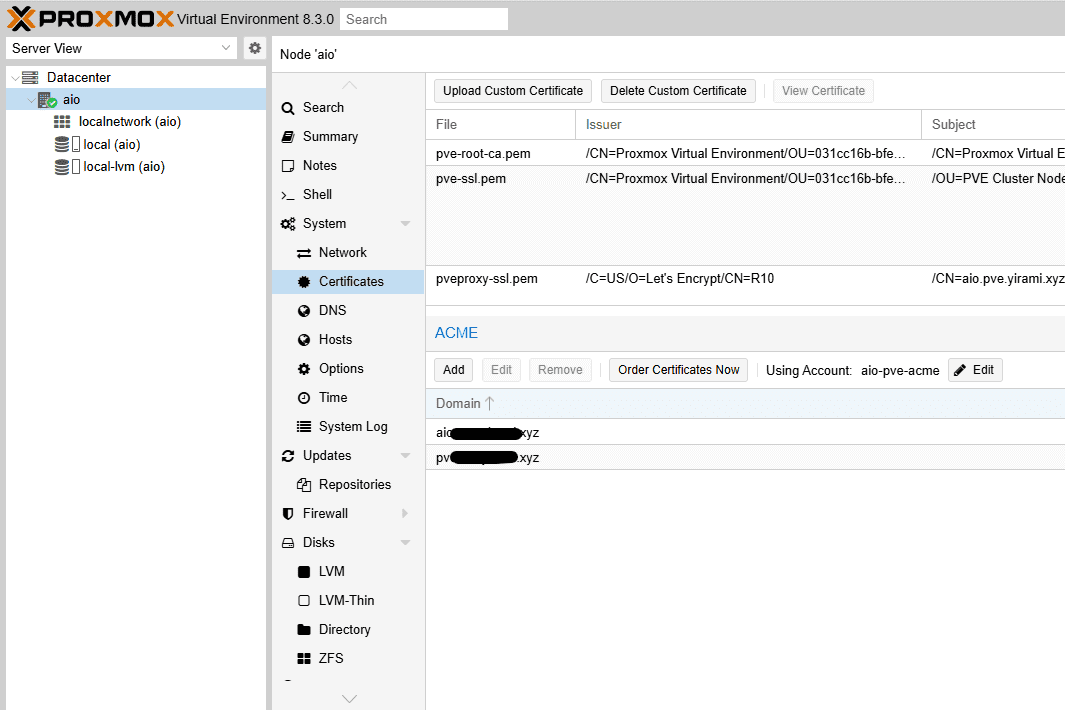Click the Options cog icon

[x=304, y=369]
